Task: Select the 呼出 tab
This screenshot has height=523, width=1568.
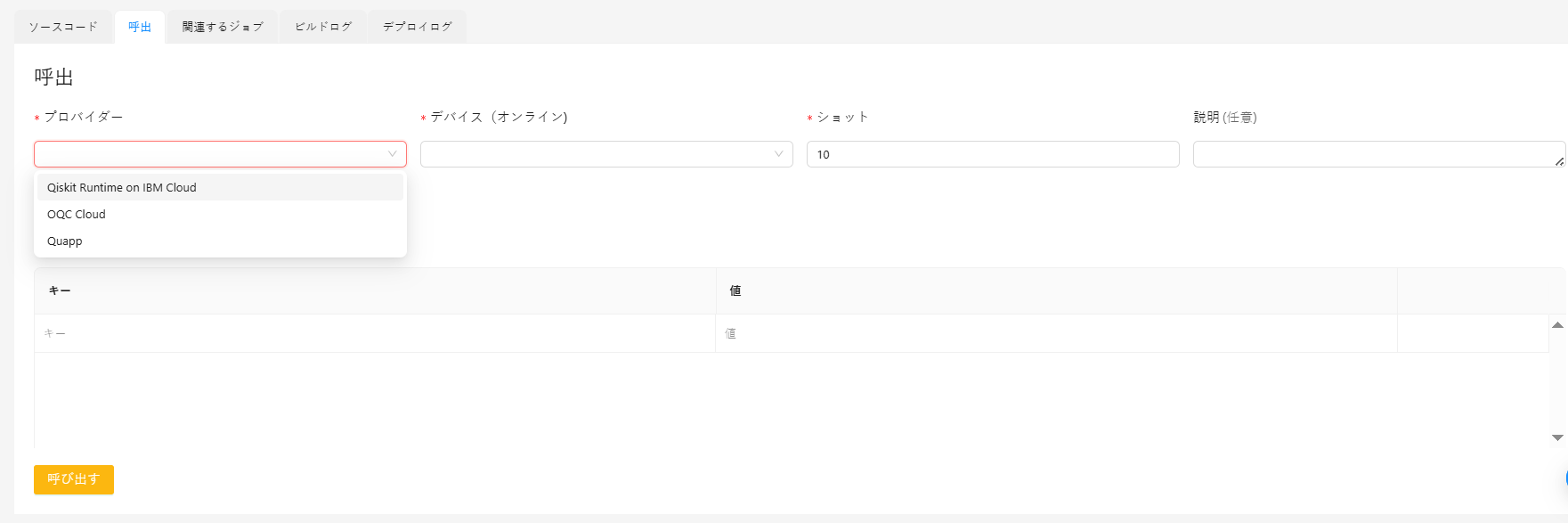Action: [140, 27]
